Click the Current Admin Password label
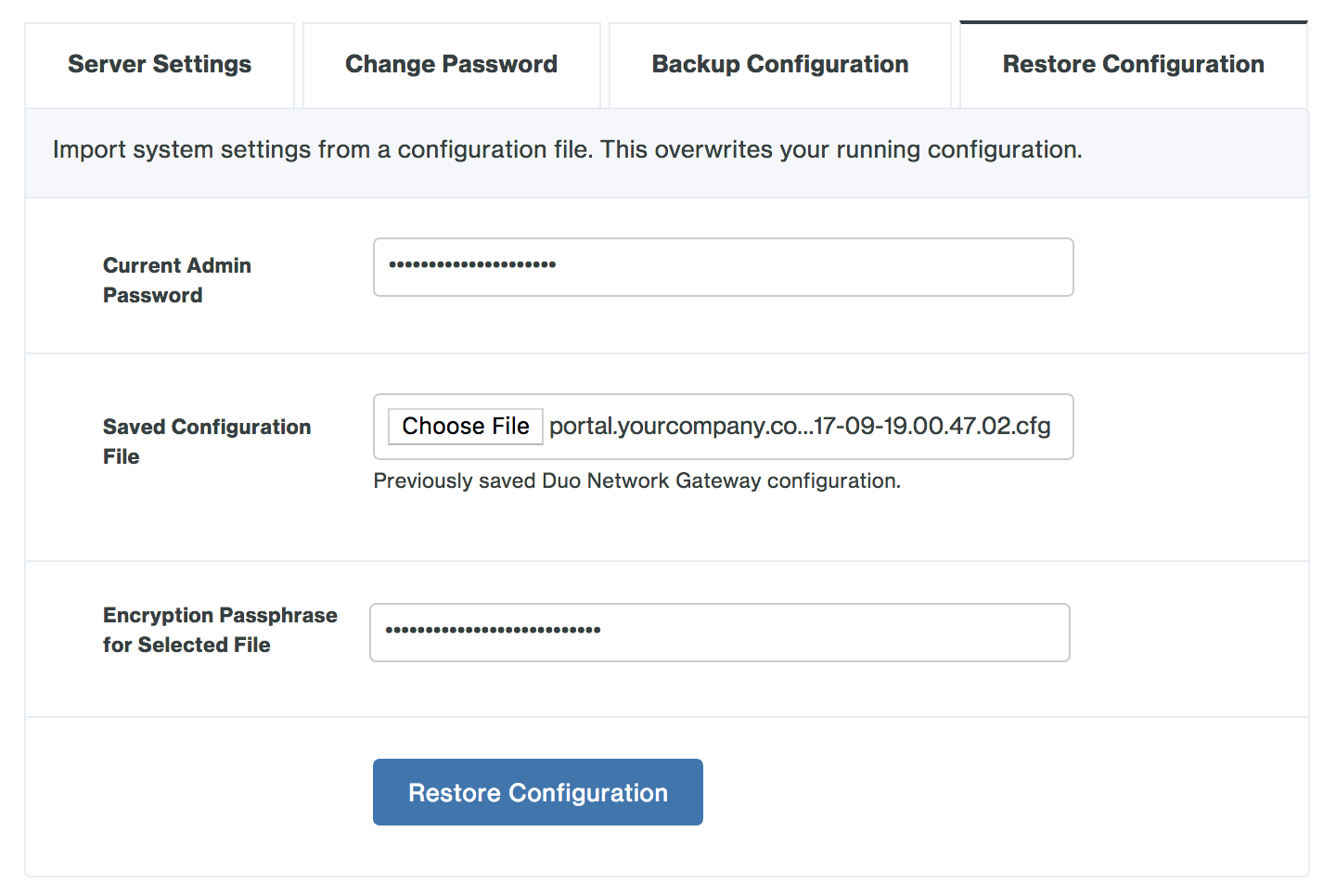 click(177, 279)
